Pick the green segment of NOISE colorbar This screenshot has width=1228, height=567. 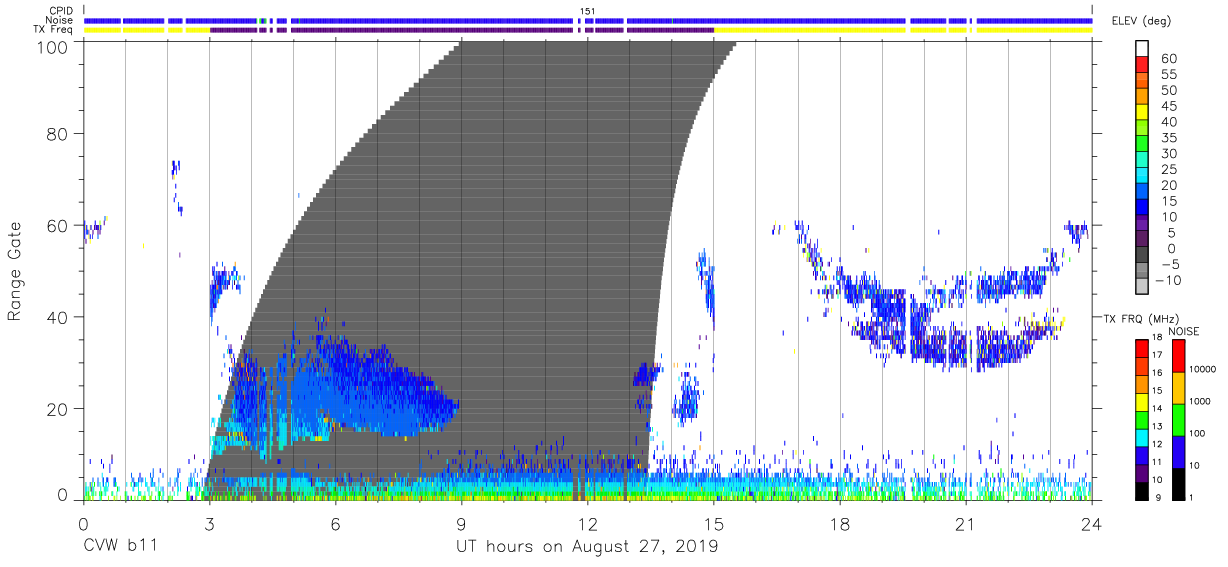[x=1177, y=419]
